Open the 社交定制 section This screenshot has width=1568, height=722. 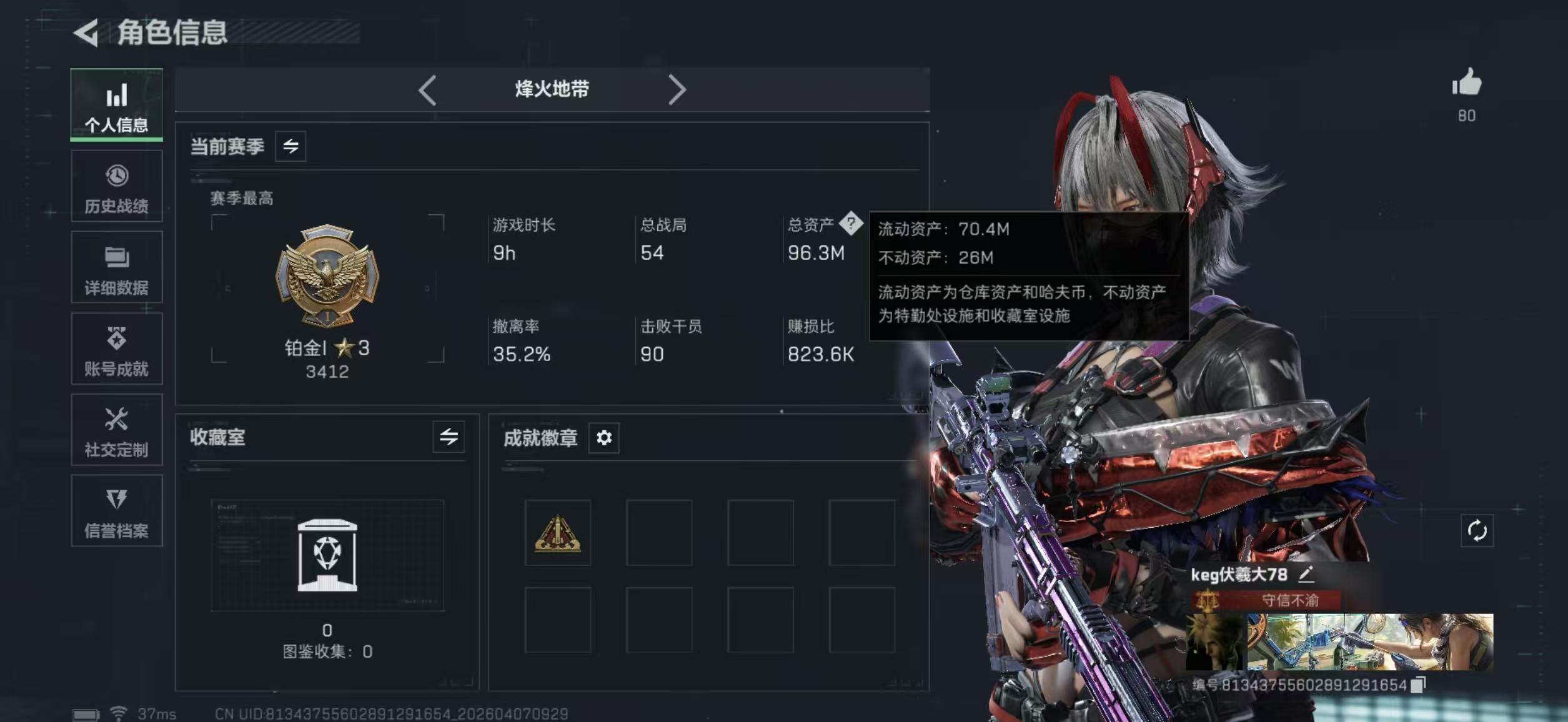tap(117, 430)
